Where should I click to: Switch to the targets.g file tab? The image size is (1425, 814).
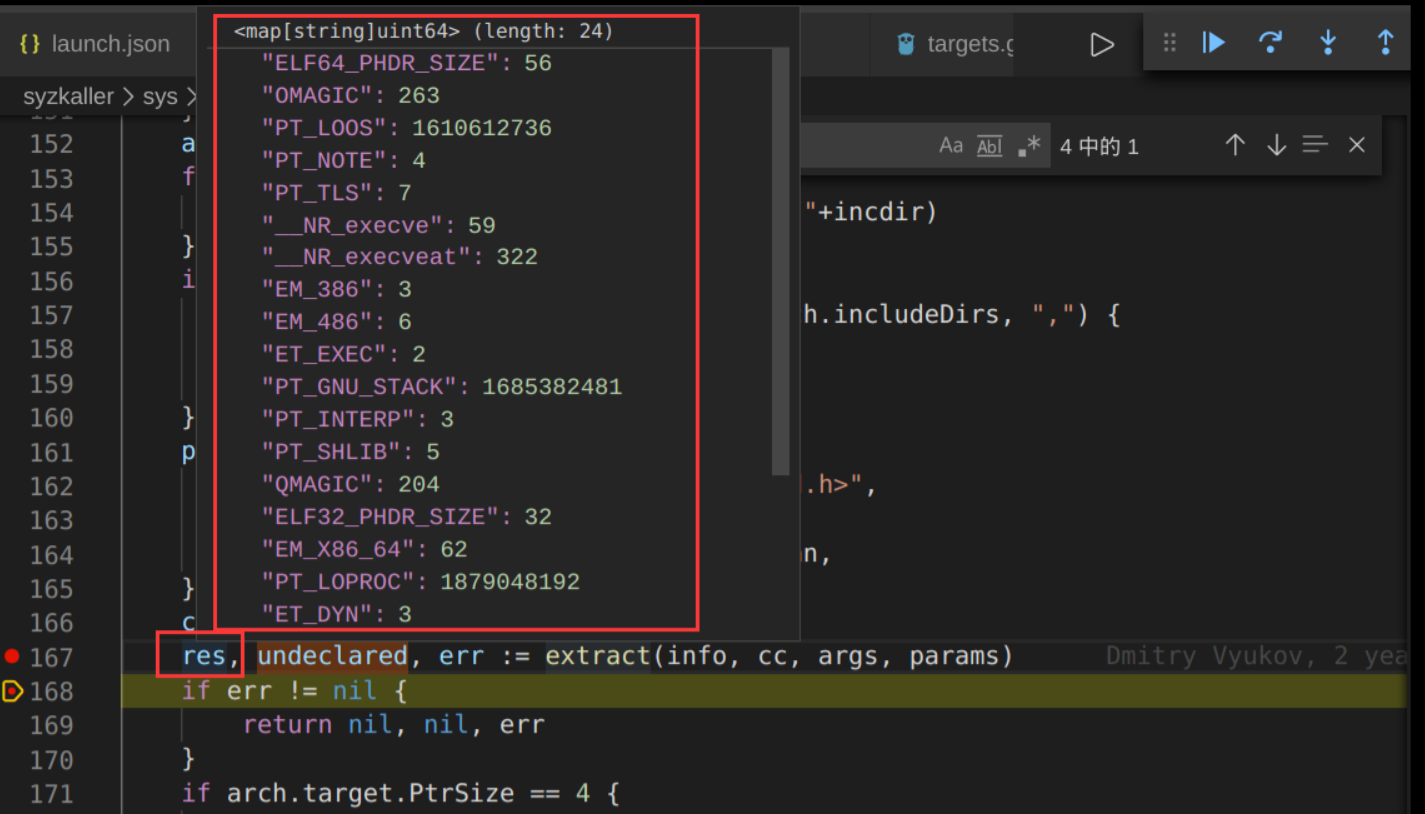click(x=957, y=44)
